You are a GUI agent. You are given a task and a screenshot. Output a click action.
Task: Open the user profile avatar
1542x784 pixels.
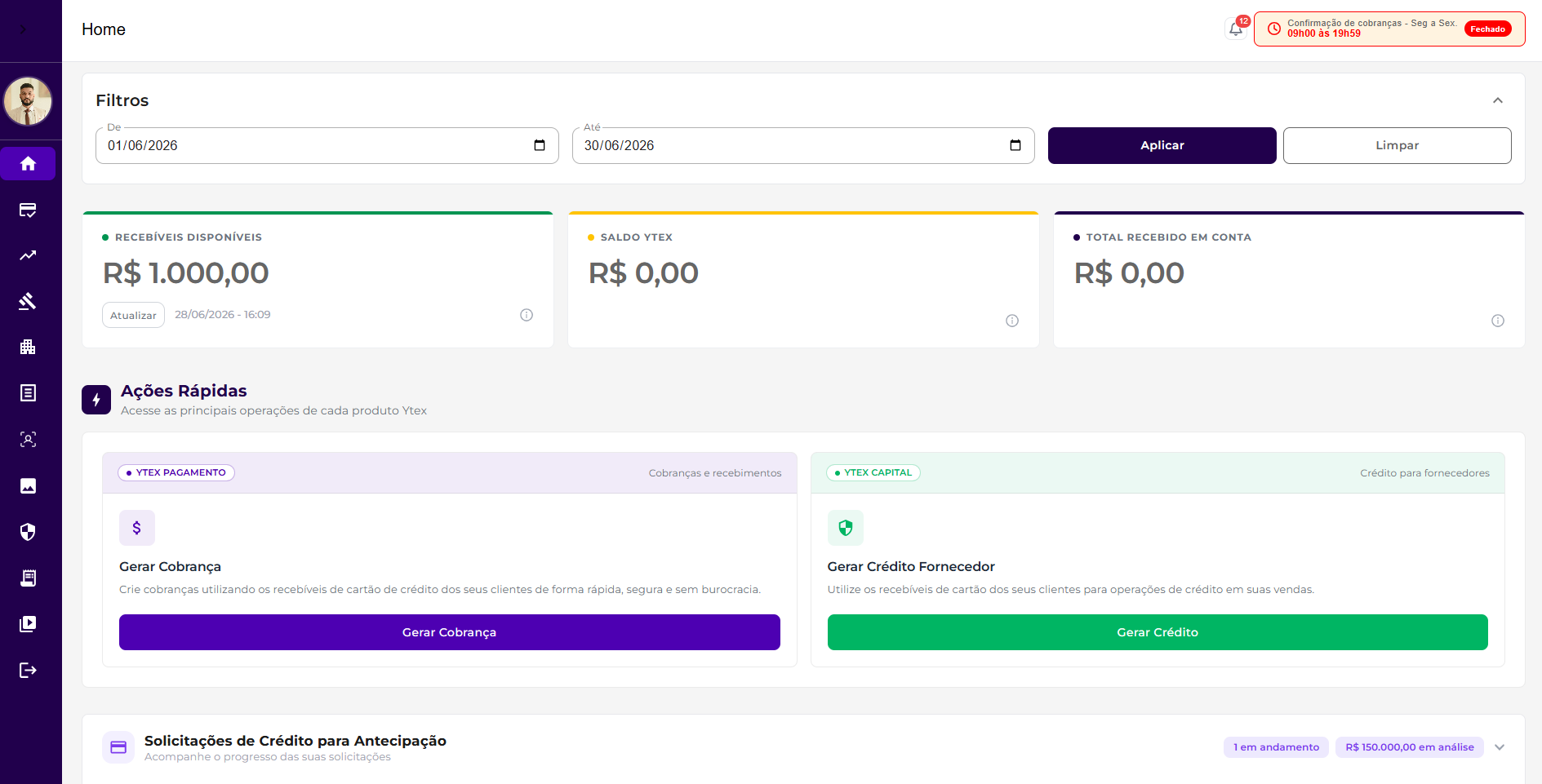coord(28,101)
